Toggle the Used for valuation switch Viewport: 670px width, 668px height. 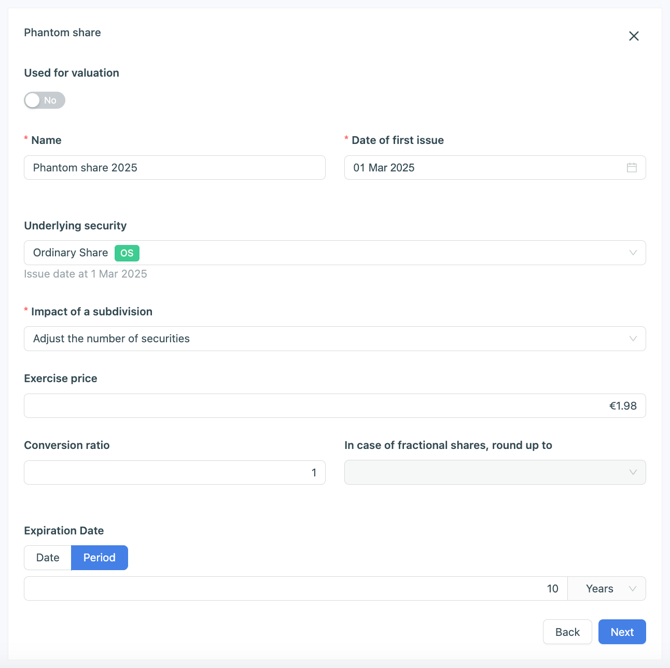[x=44, y=100]
